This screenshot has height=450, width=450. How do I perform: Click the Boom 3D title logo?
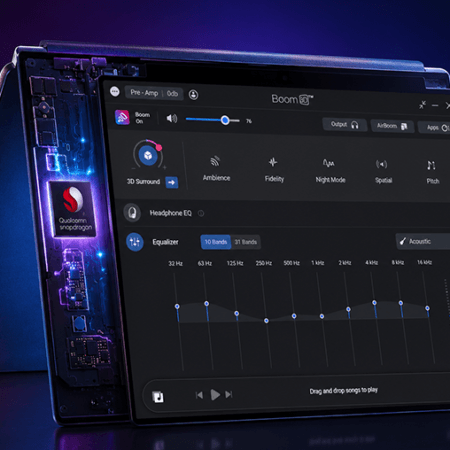[292, 99]
